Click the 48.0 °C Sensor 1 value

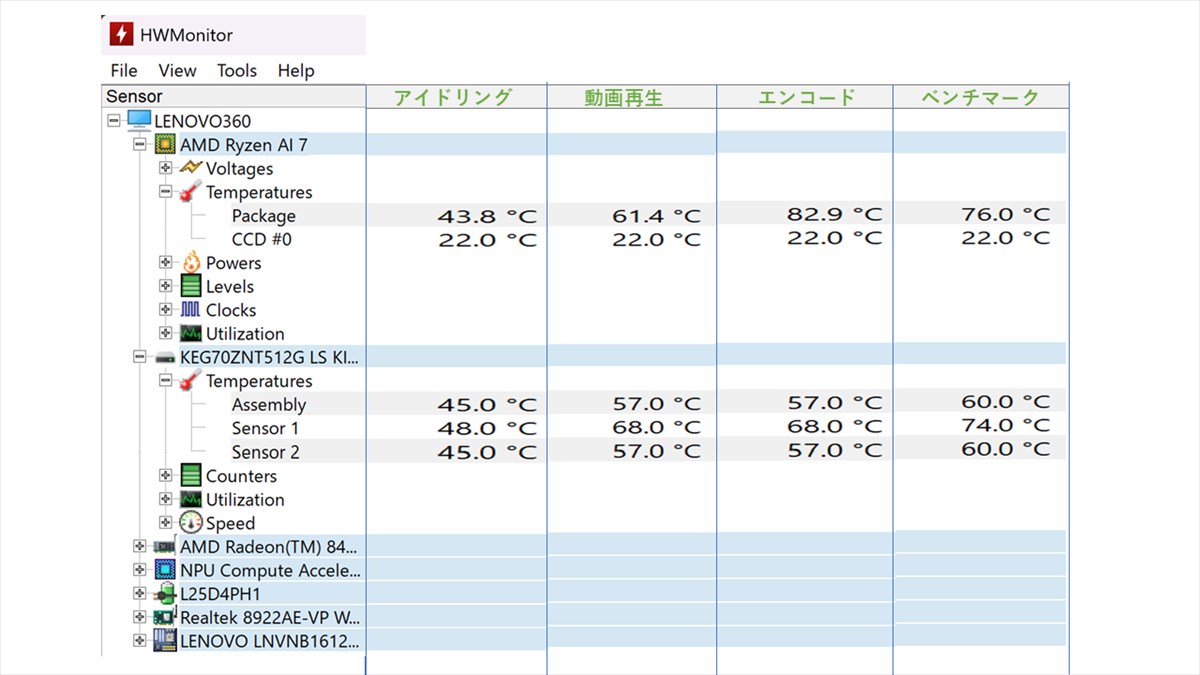487,428
